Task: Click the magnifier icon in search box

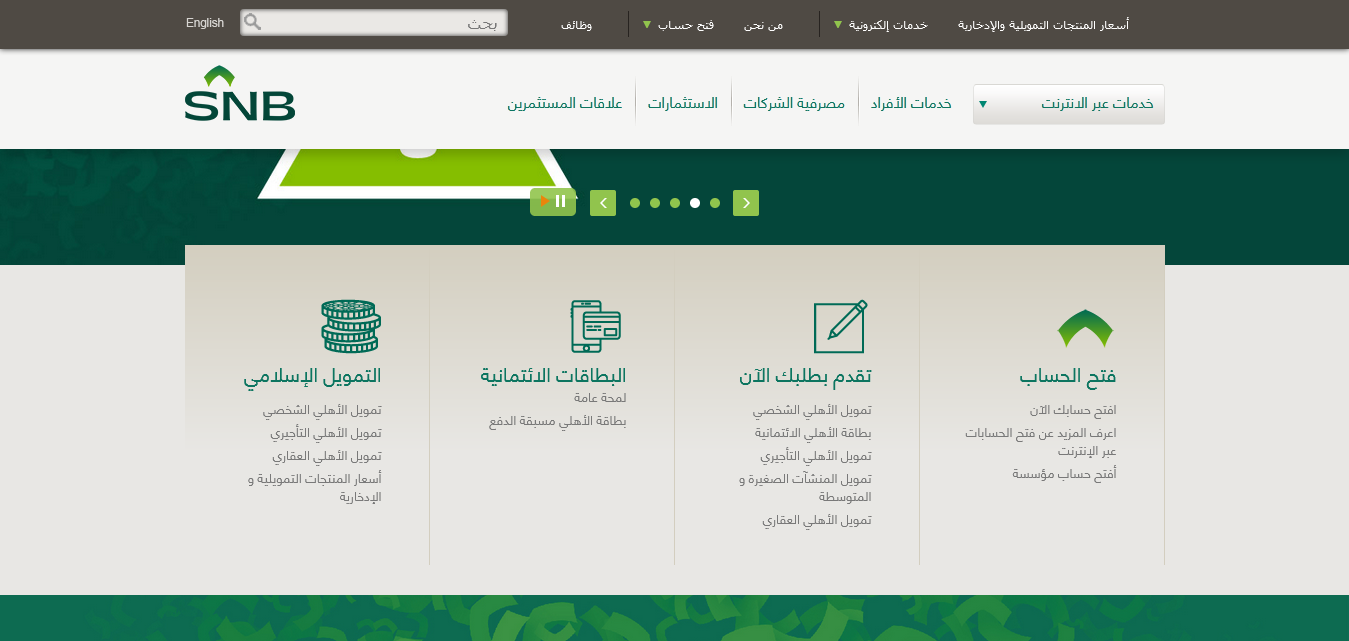Action: point(253,22)
